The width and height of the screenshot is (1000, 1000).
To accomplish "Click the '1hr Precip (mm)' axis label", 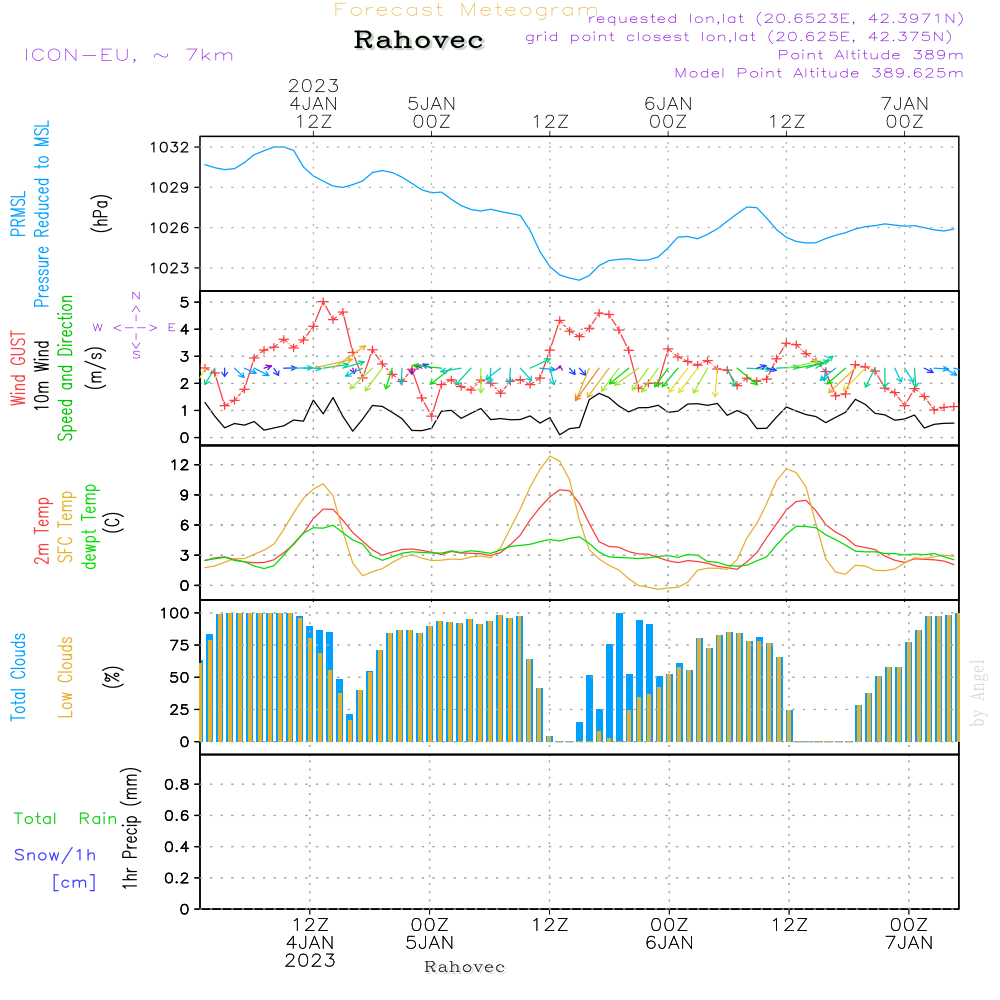I will coord(130,828).
